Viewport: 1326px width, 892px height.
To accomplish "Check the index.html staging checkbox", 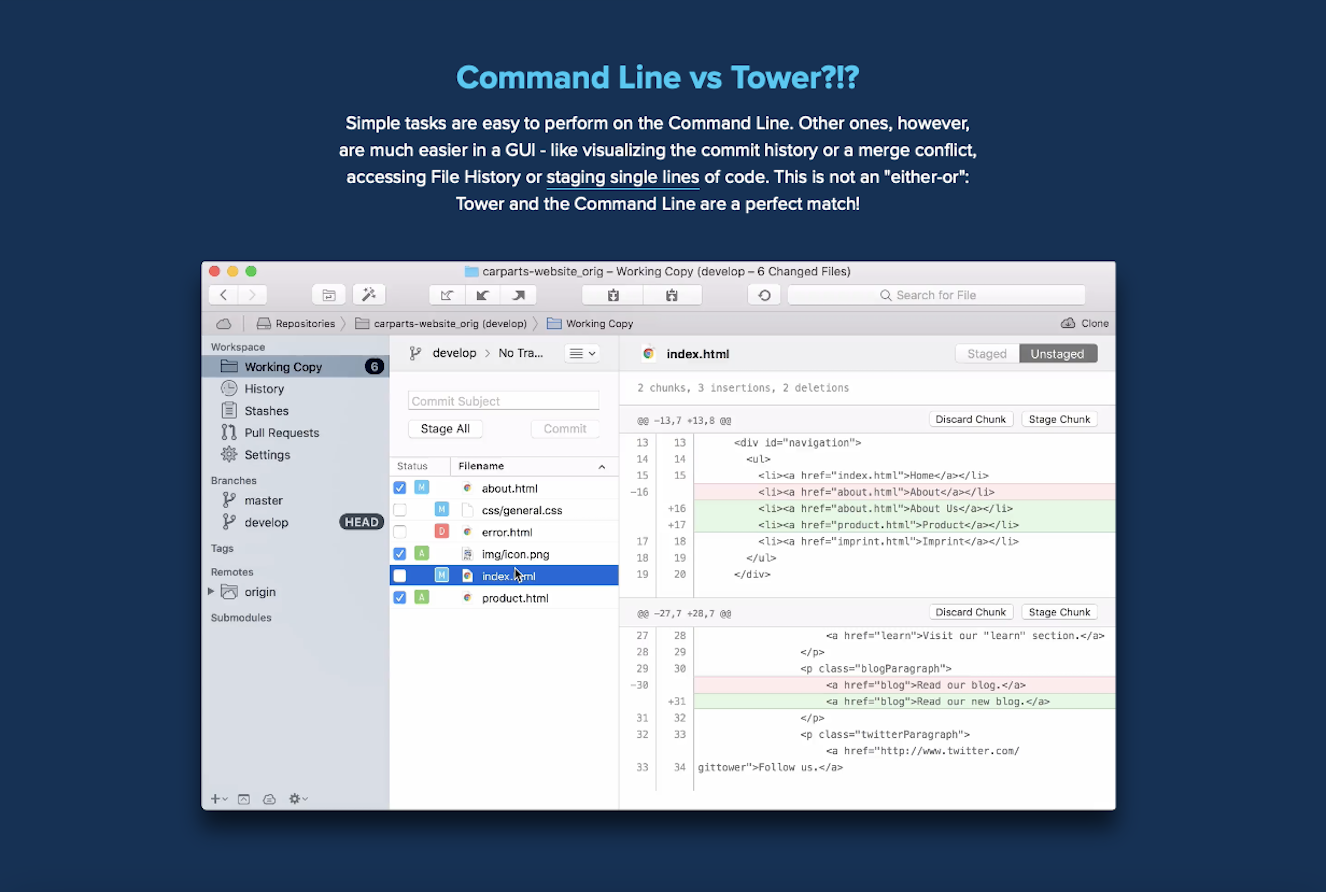I will 400,576.
